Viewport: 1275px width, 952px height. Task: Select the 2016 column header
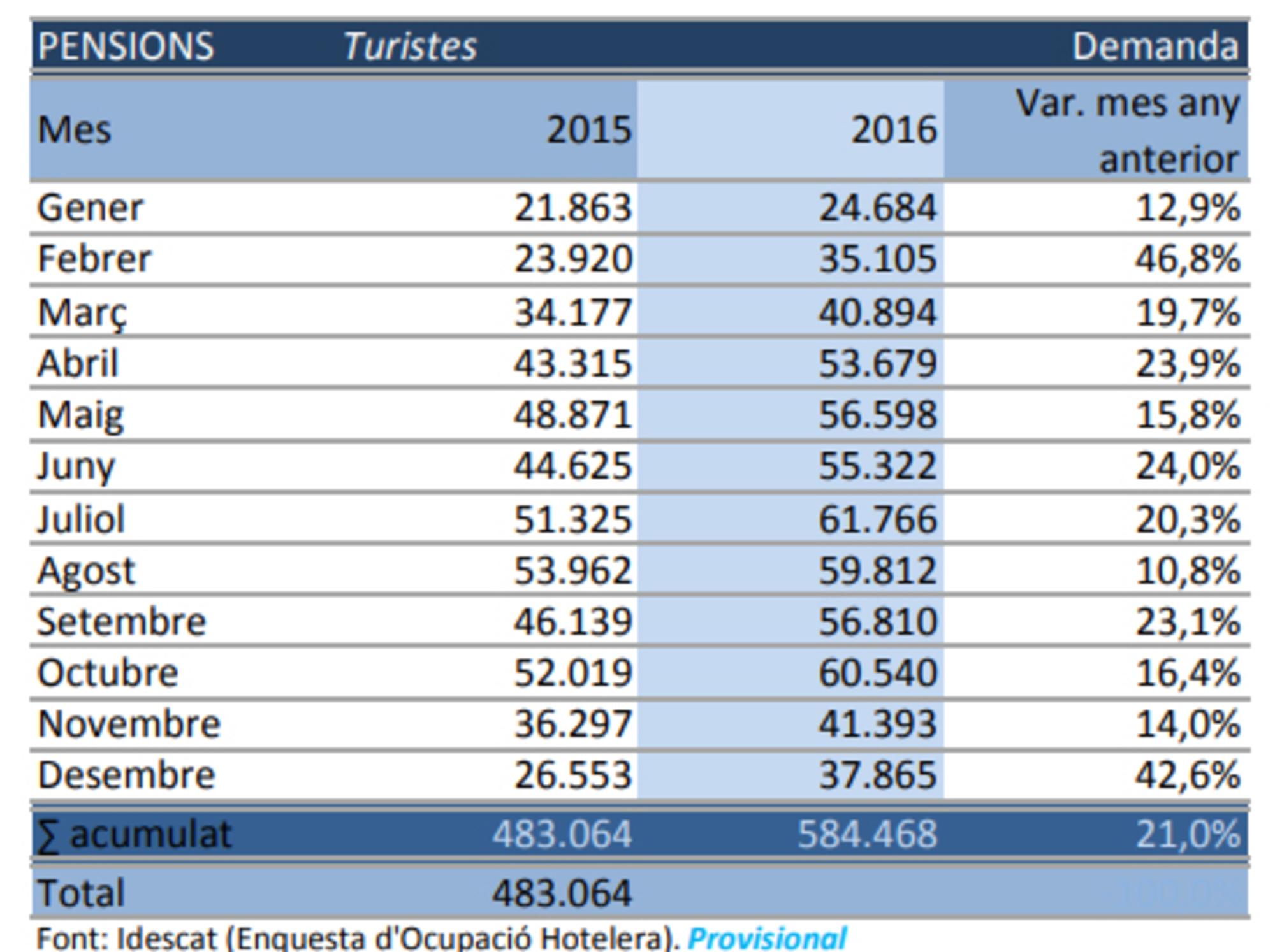(x=894, y=130)
